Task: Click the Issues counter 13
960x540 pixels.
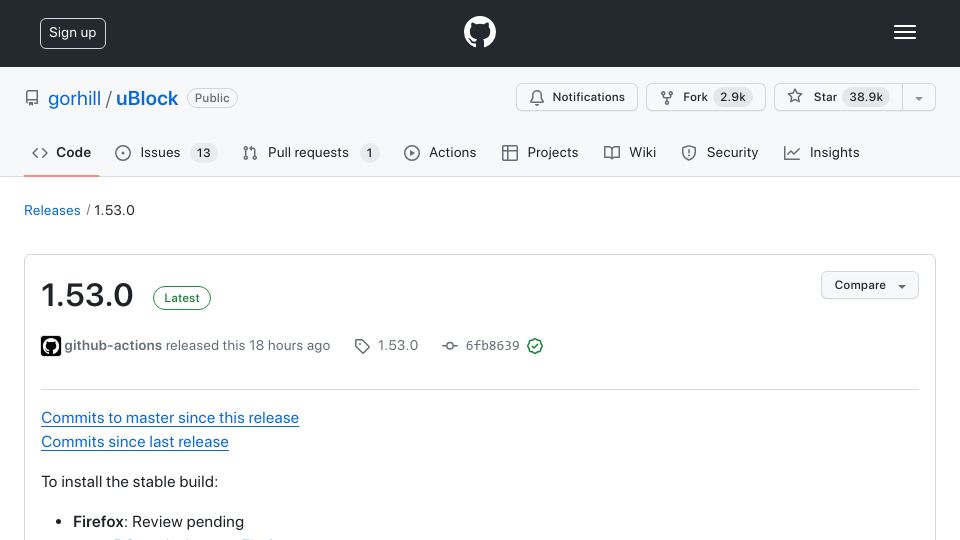Action: [x=203, y=153]
